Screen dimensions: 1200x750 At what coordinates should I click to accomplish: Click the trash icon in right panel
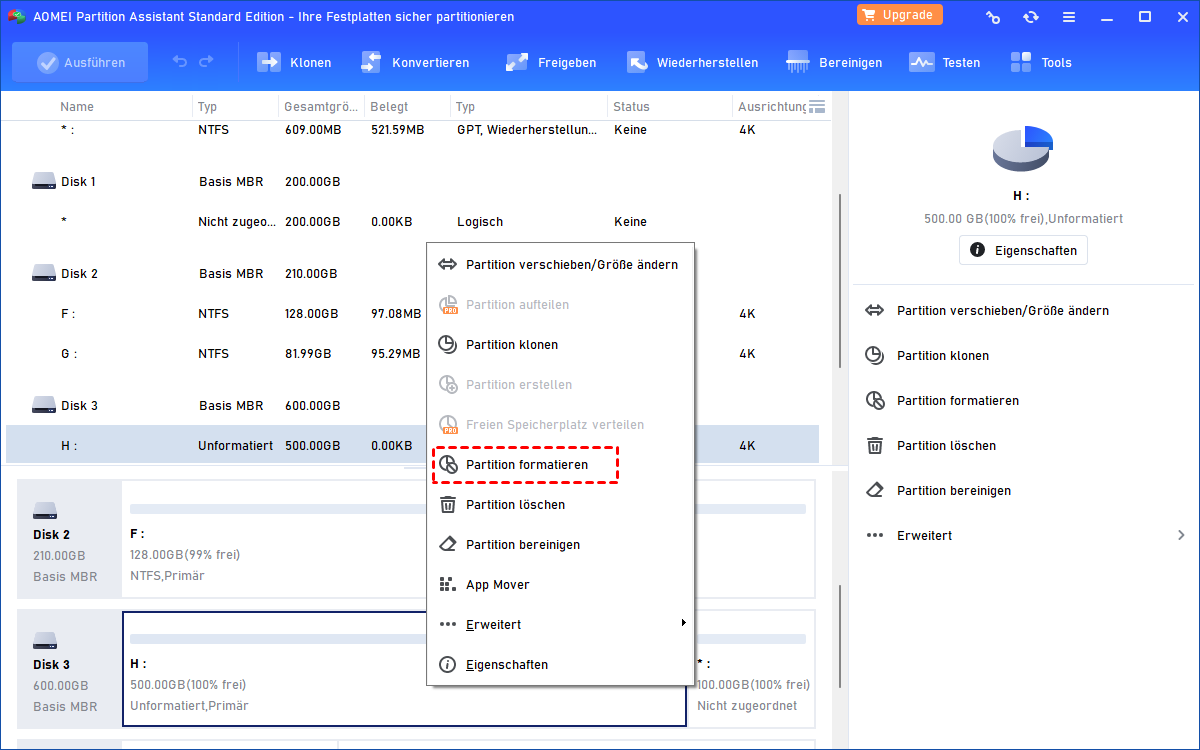[875, 446]
